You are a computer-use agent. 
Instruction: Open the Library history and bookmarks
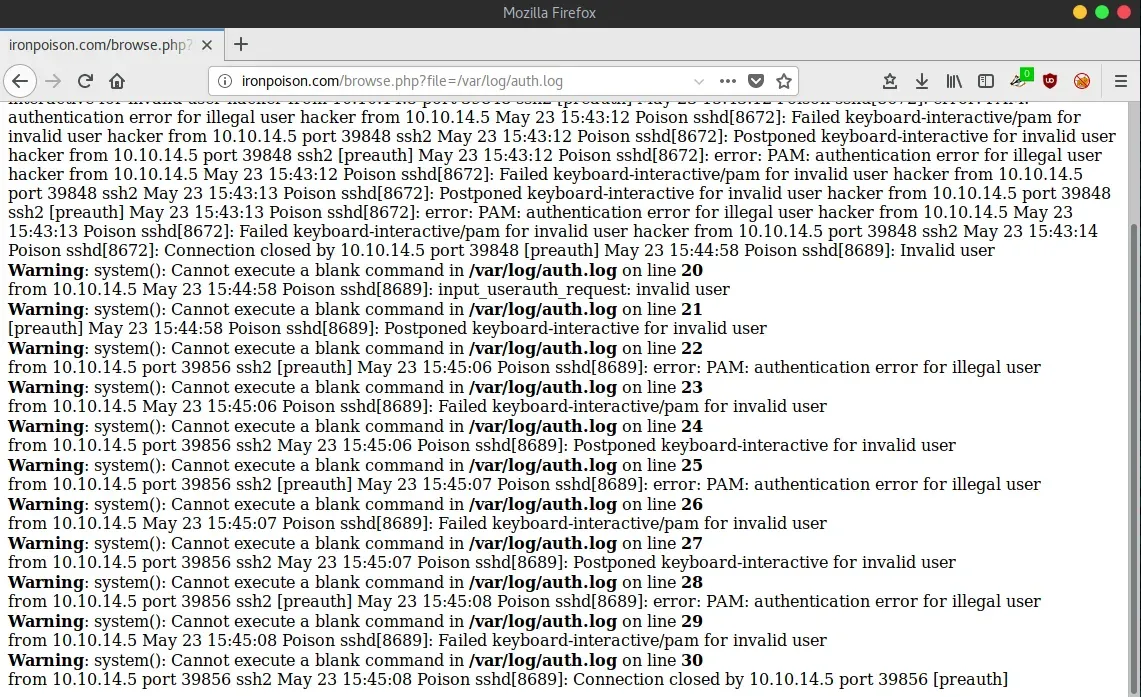[x=954, y=81]
